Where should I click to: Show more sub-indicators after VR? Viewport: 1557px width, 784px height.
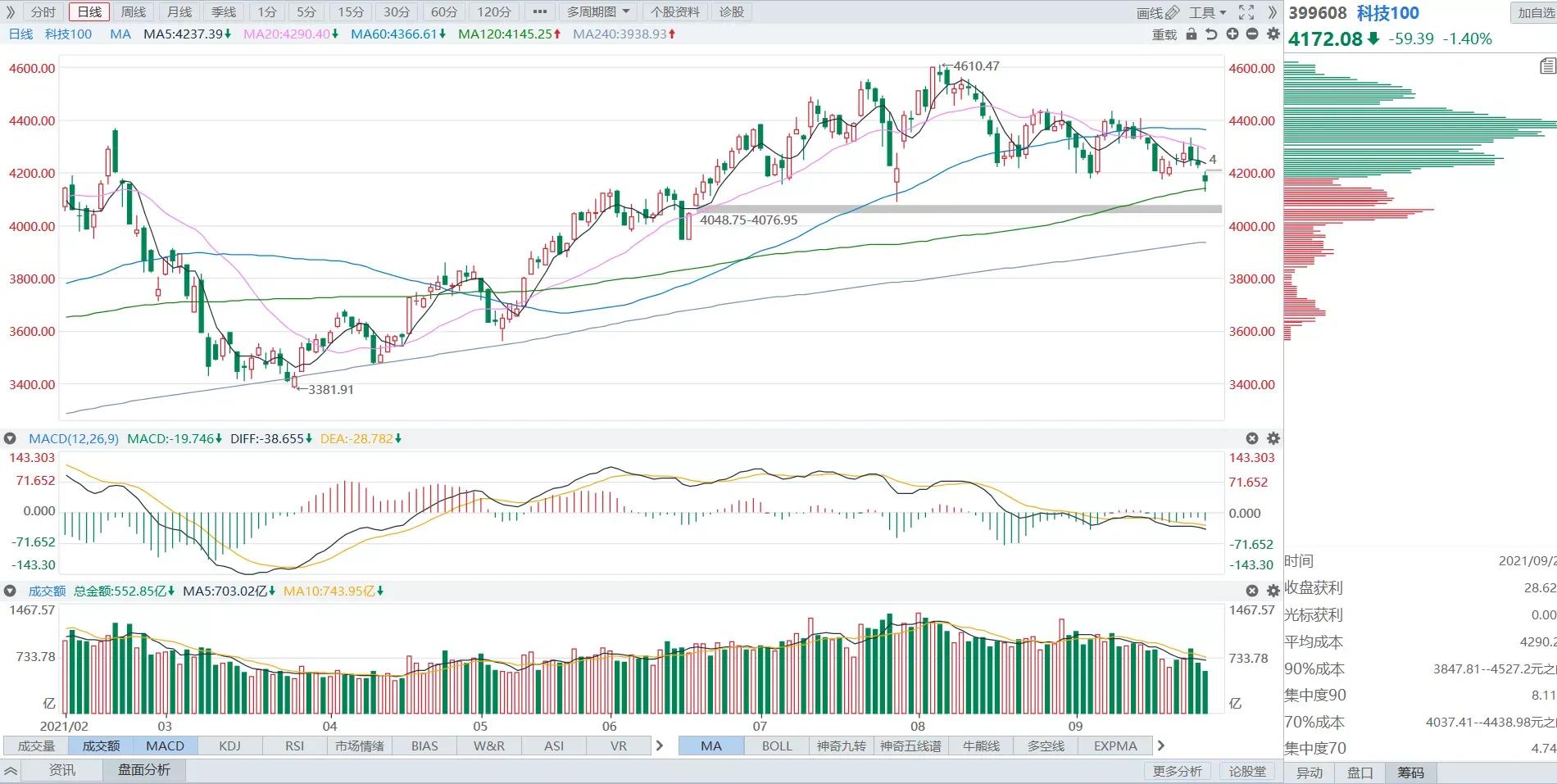[x=660, y=746]
